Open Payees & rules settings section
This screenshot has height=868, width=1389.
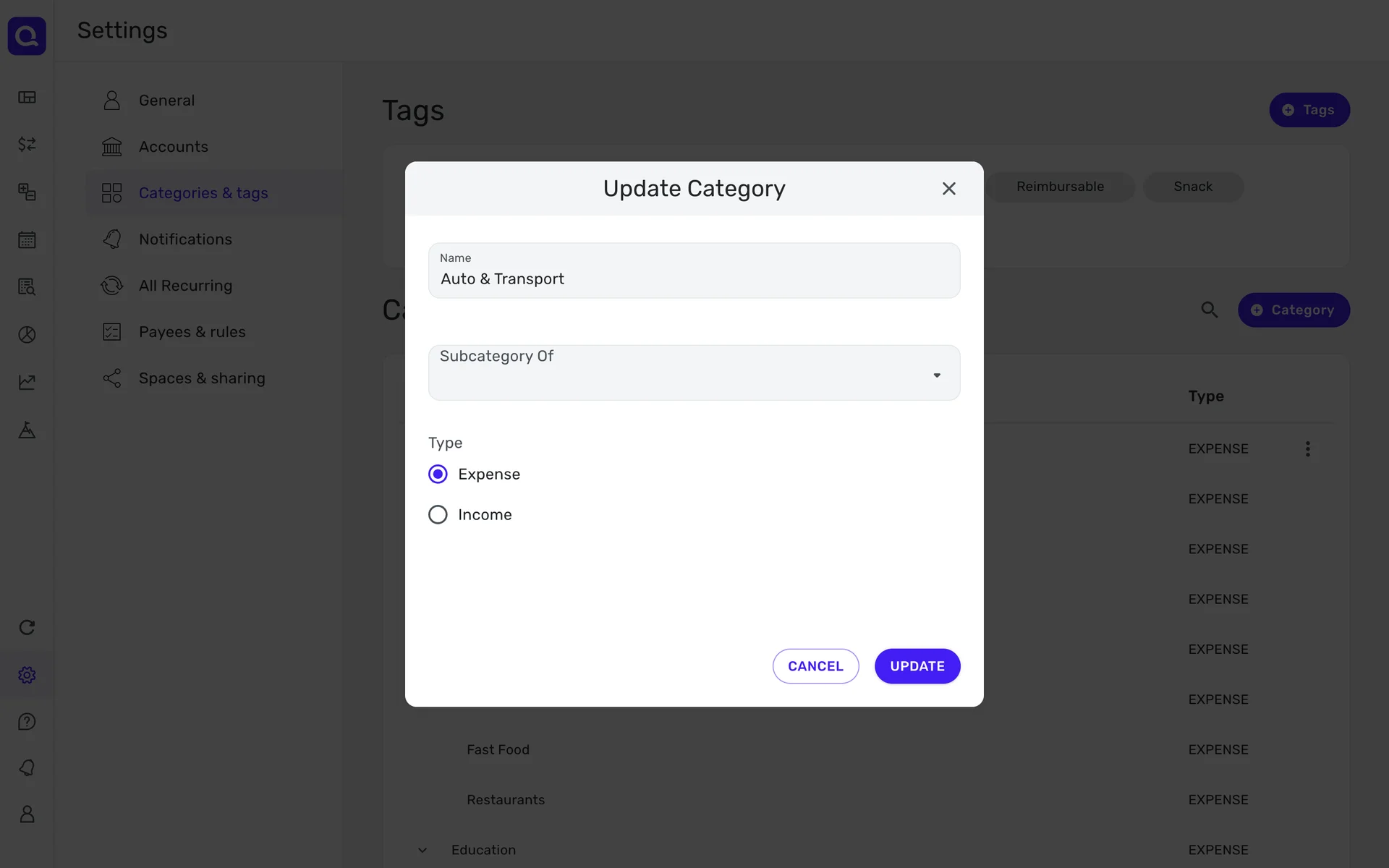(x=192, y=332)
